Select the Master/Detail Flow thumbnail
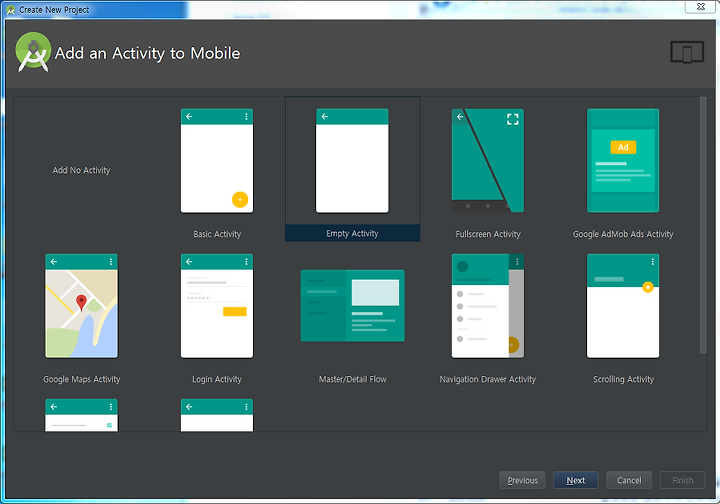 click(x=352, y=306)
